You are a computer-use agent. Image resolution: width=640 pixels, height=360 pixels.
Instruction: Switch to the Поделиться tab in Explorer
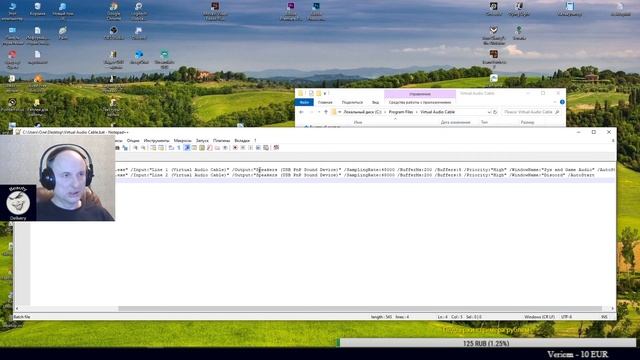click(x=352, y=102)
